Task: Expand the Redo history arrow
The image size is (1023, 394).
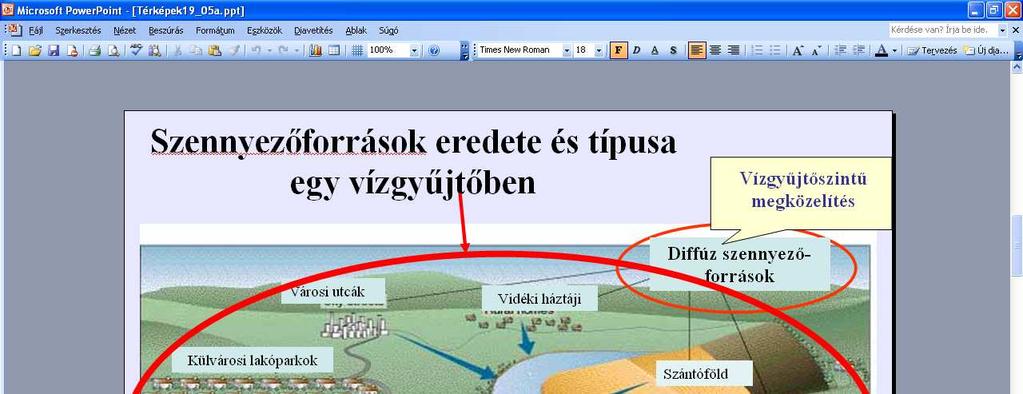Action: point(296,50)
